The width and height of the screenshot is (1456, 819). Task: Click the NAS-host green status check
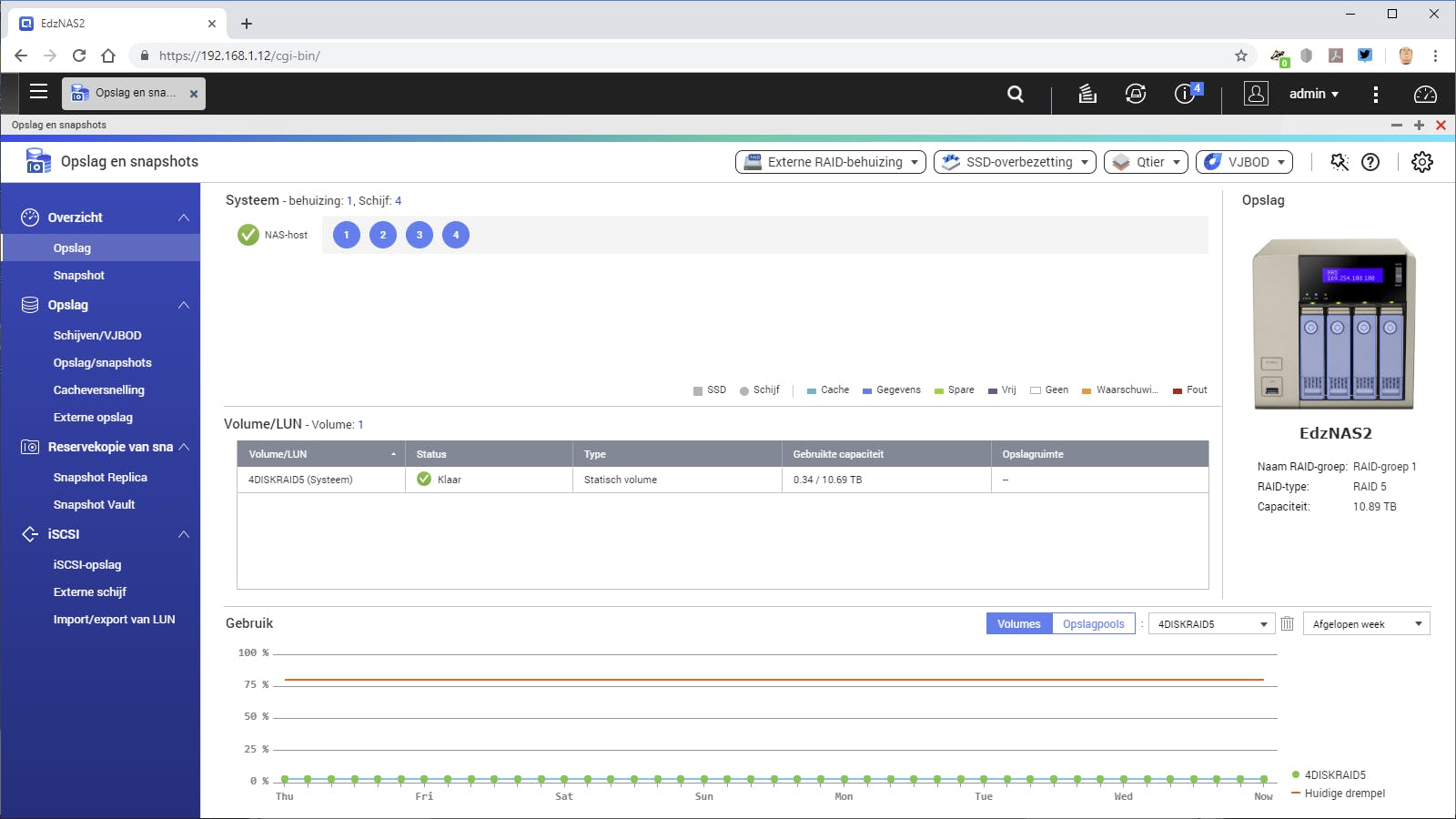(248, 235)
